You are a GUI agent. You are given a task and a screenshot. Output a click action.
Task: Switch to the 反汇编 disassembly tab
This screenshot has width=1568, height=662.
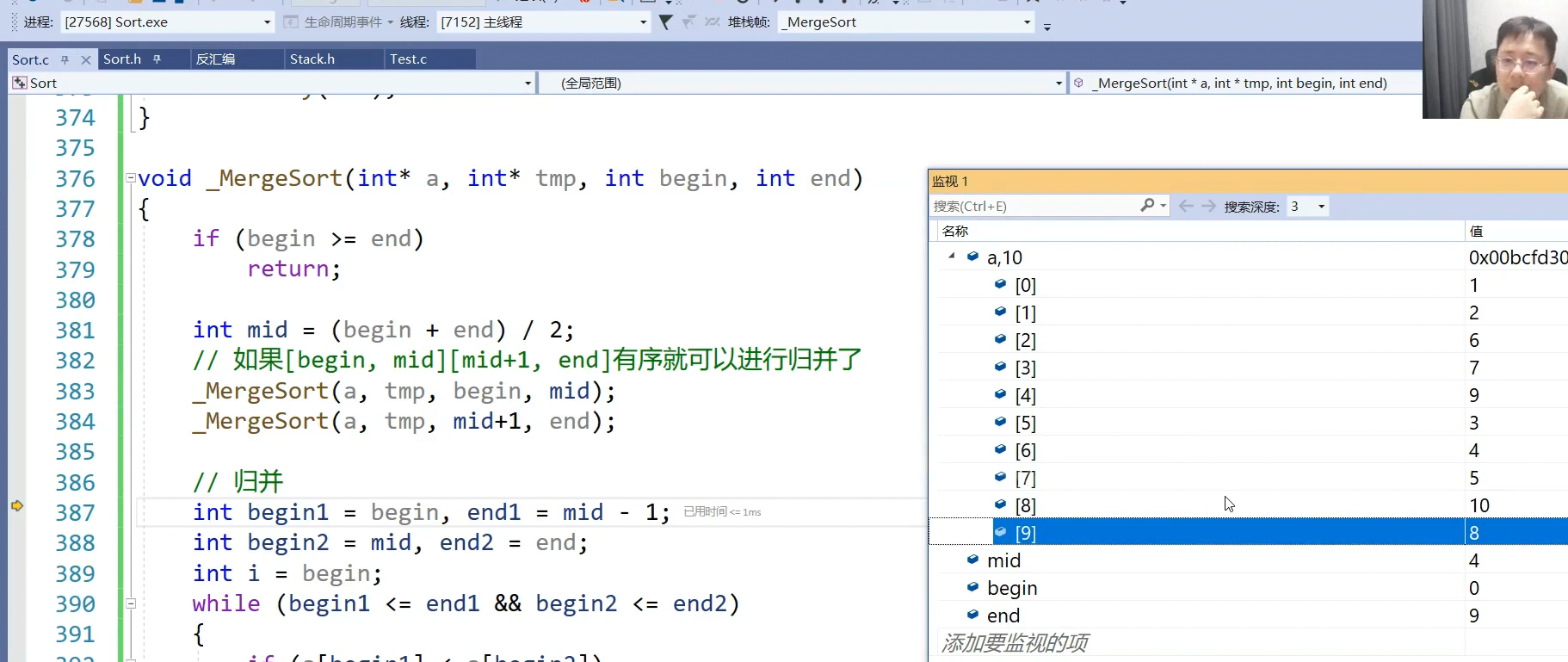pos(215,59)
